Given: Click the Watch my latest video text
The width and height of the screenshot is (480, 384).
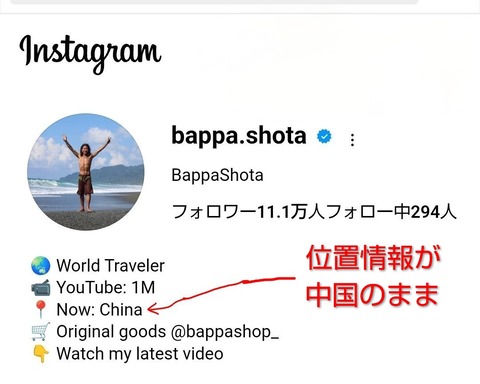Looking at the screenshot, I should (x=140, y=354).
